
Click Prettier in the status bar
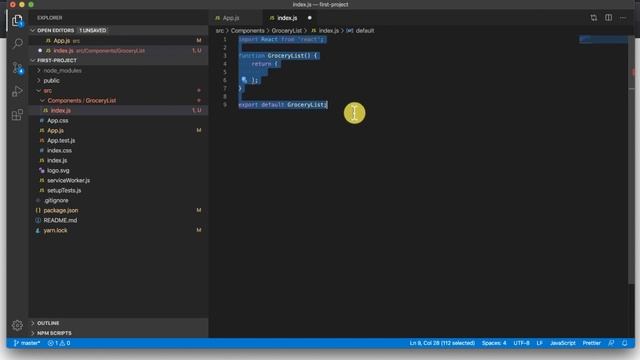pos(591,343)
